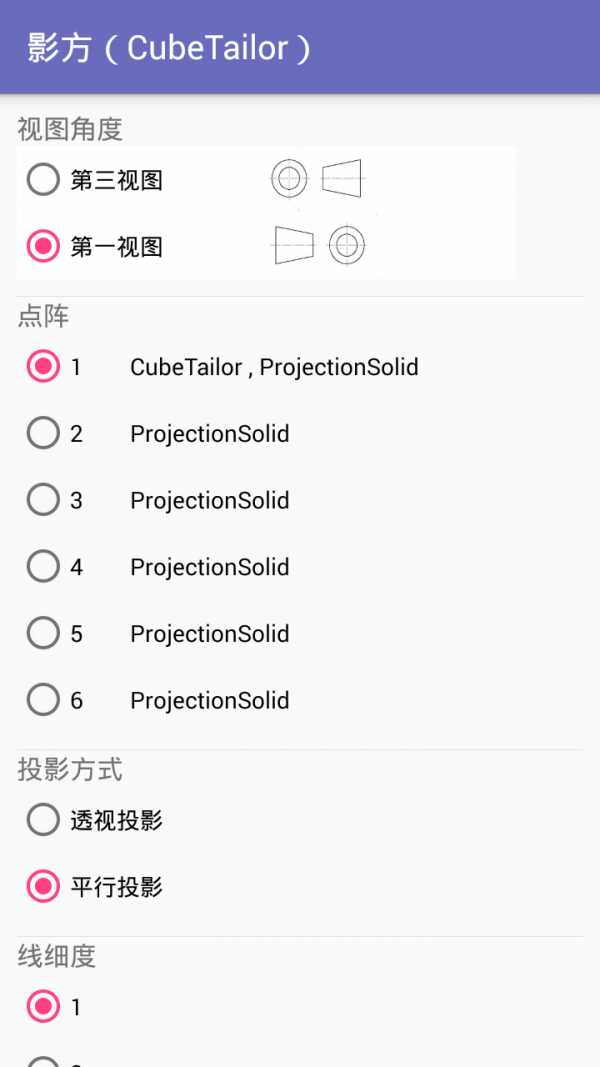
Task: Select the 第三视图 radio button
Action: click(43, 179)
